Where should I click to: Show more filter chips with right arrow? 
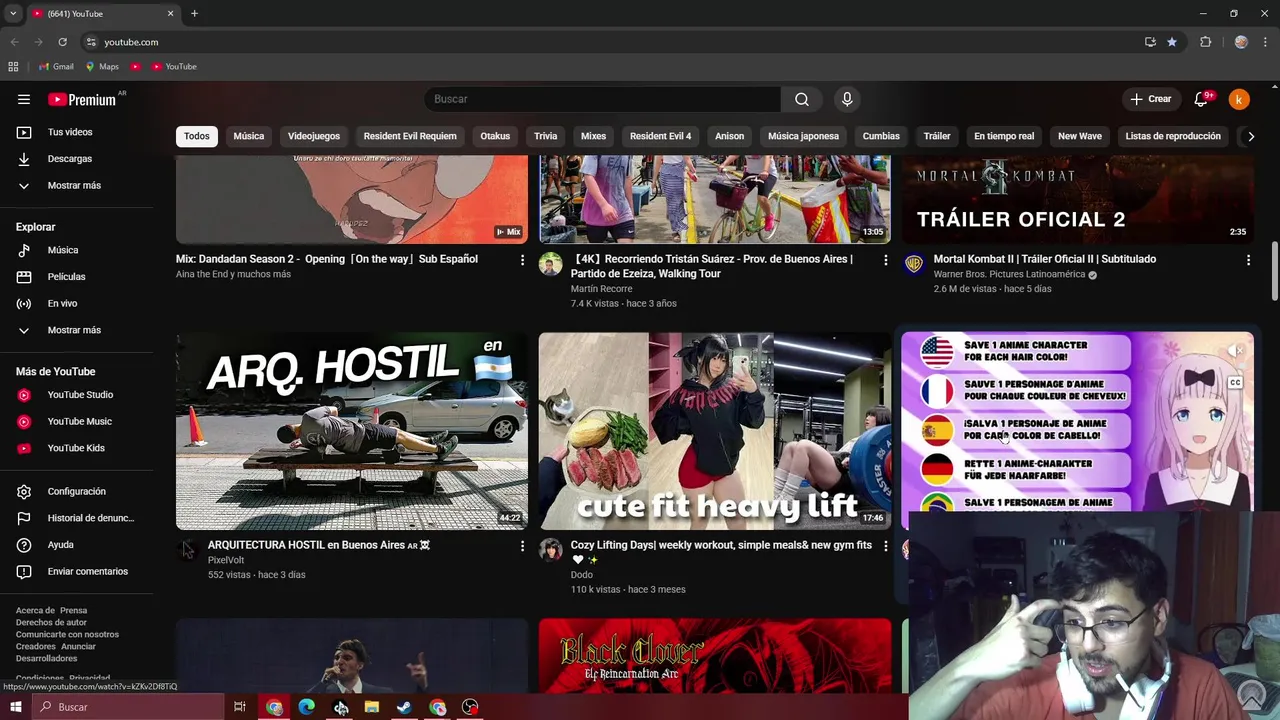1250,136
